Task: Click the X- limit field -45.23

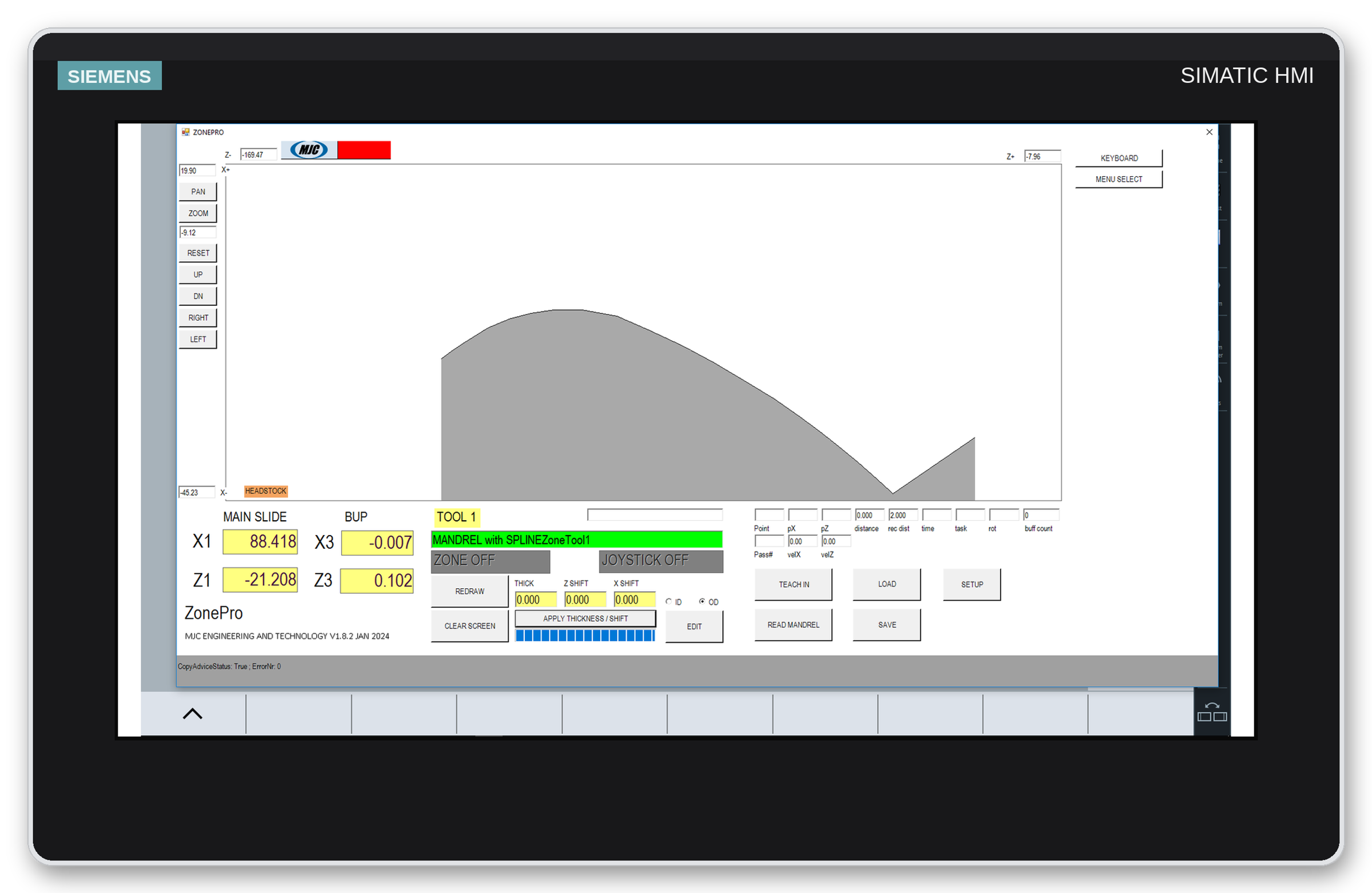Action: pyautogui.click(x=197, y=492)
